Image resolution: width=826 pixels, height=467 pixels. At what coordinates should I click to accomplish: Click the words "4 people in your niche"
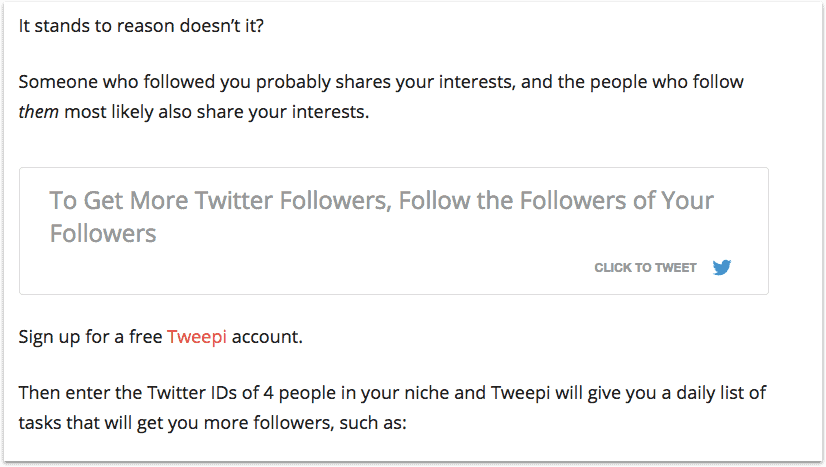click(x=338, y=392)
